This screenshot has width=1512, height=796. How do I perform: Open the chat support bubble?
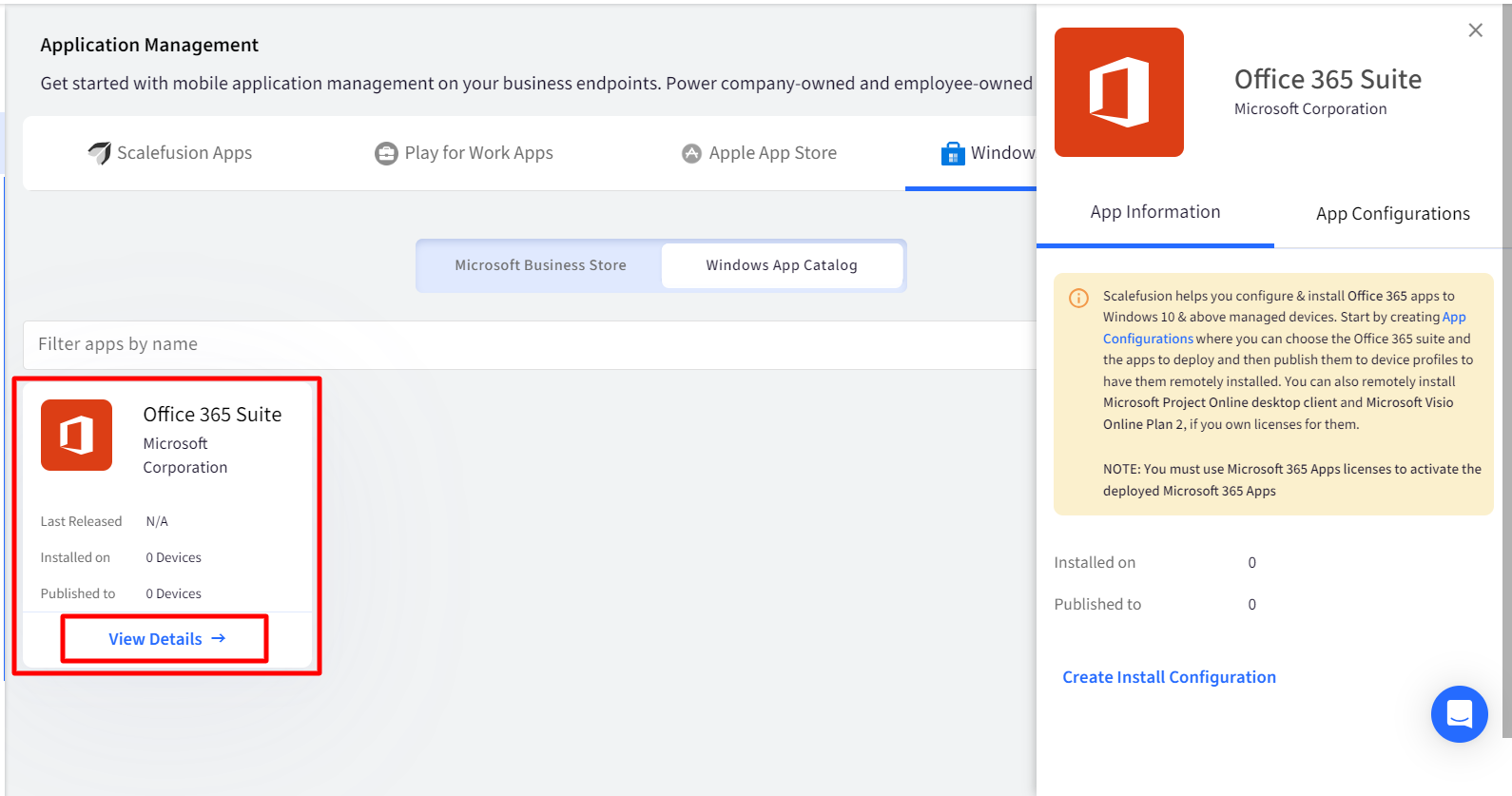1459,714
